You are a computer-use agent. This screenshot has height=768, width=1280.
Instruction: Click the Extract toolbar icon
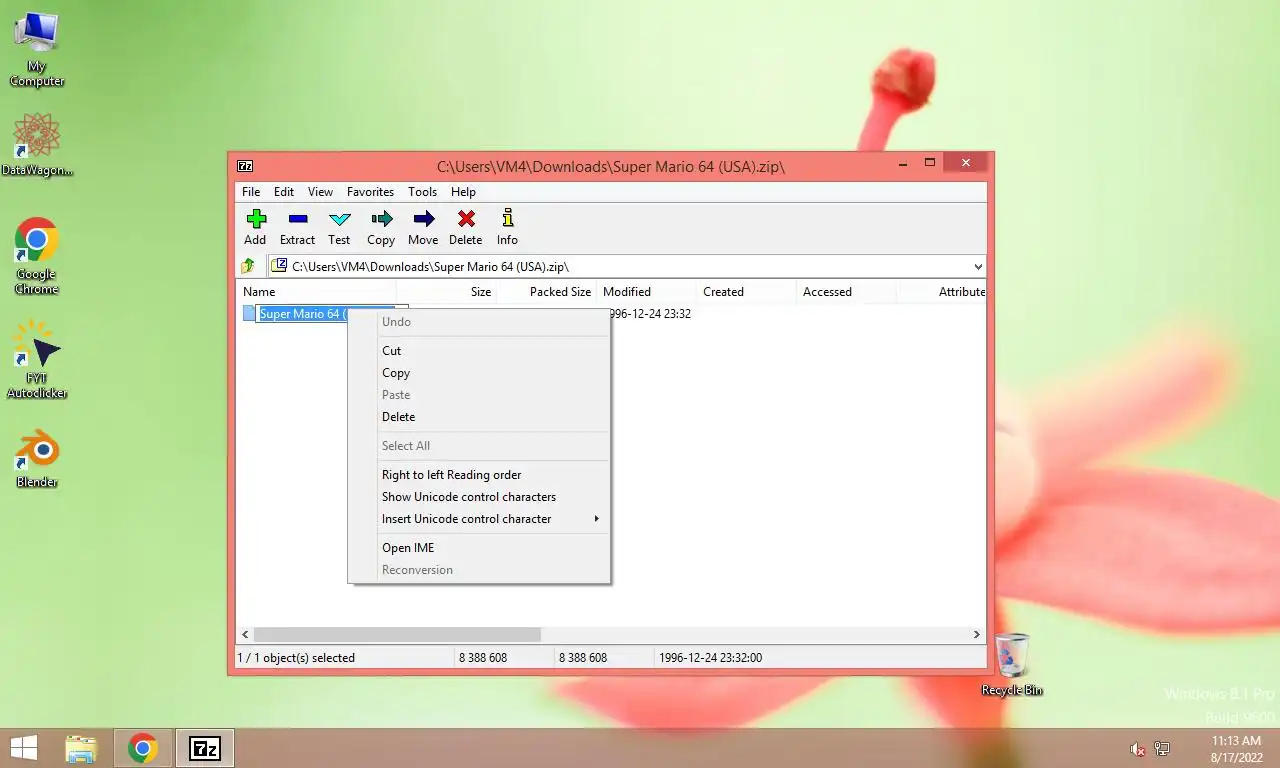pyautogui.click(x=297, y=219)
